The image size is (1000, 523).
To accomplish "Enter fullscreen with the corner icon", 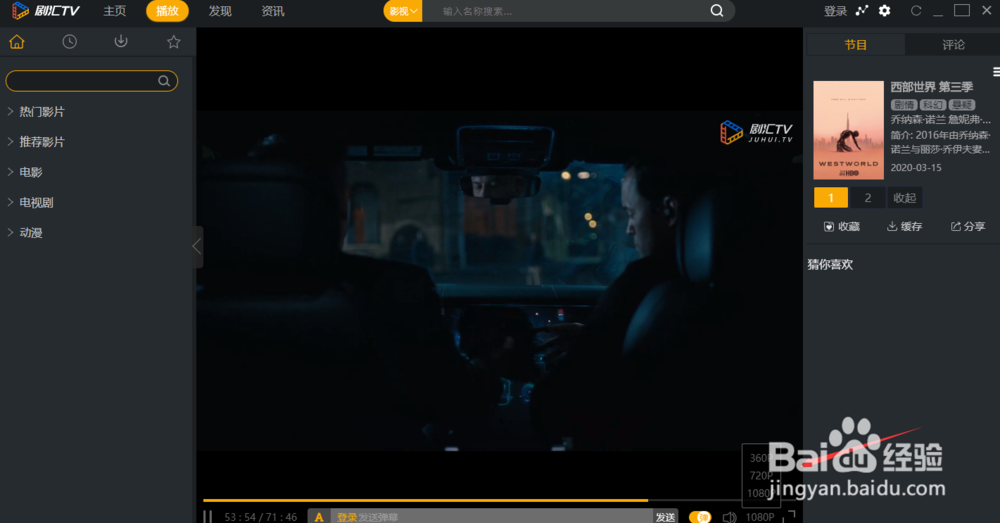I will click(790, 516).
